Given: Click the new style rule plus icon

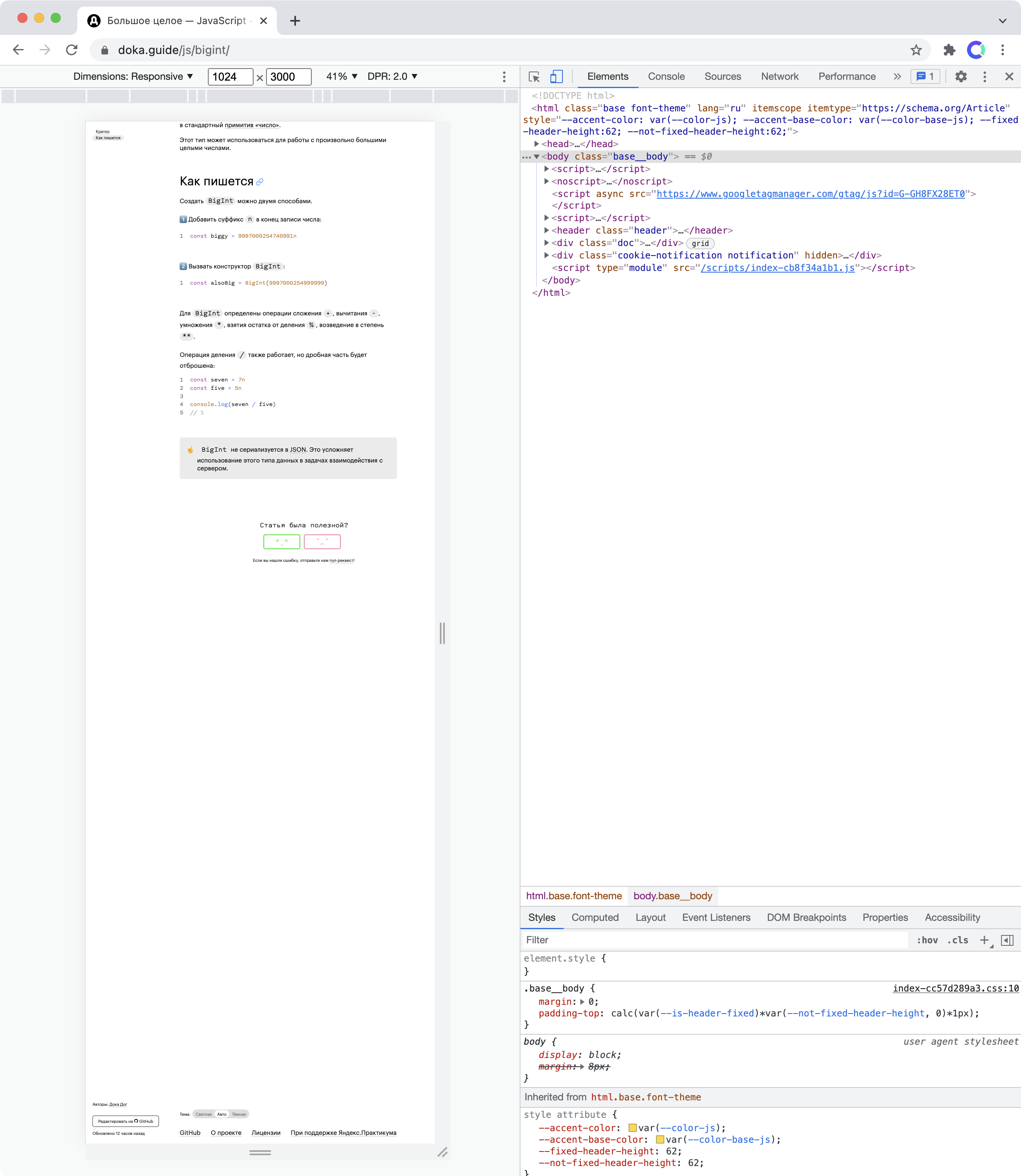Looking at the screenshot, I should pyautogui.click(x=984, y=940).
